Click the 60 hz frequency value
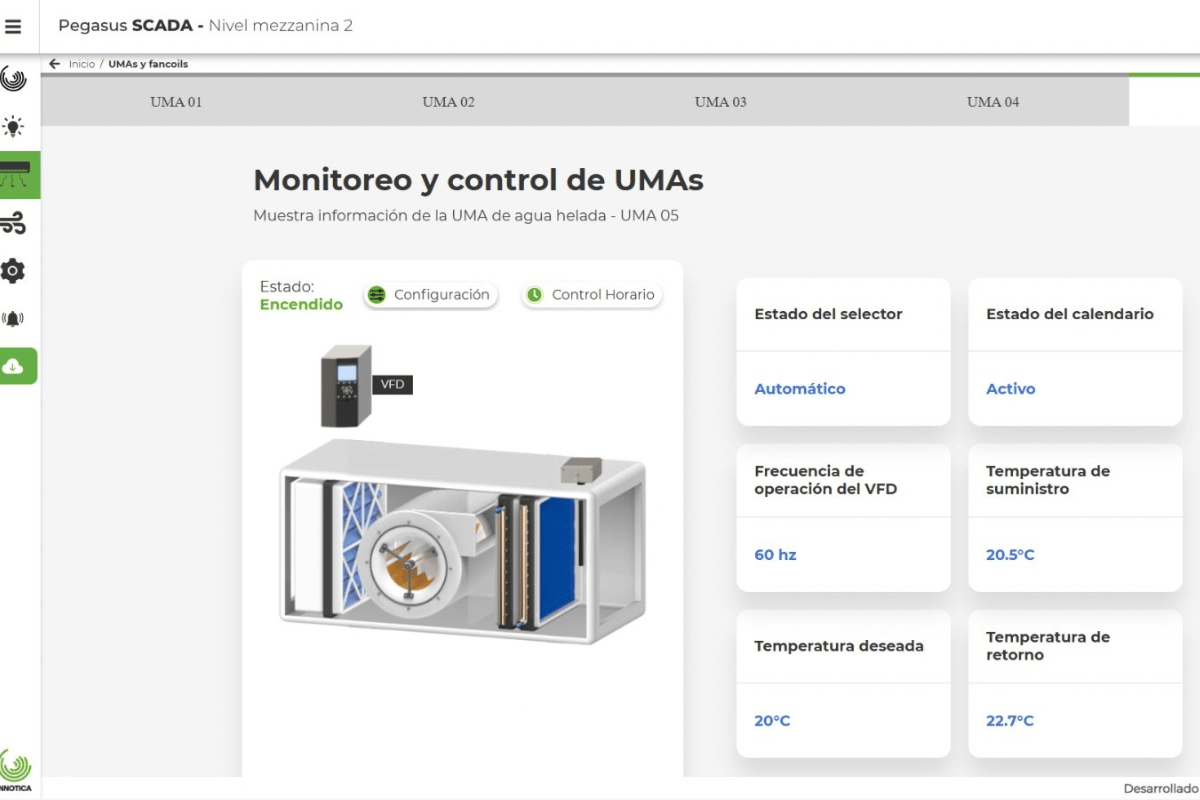The image size is (1200, 800). [x=775, y=555]
